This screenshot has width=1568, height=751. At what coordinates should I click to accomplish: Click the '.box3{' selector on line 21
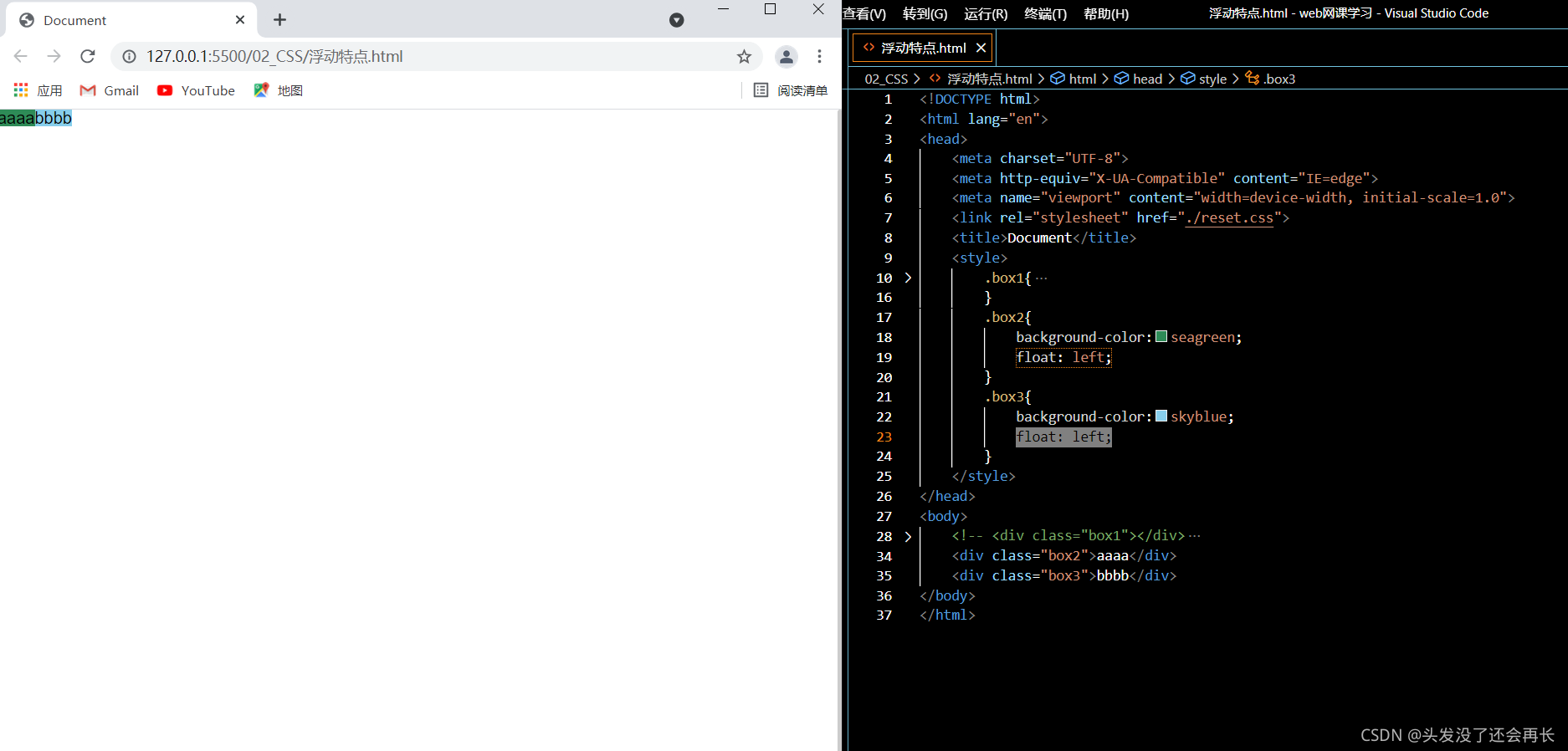(1007, 396)
